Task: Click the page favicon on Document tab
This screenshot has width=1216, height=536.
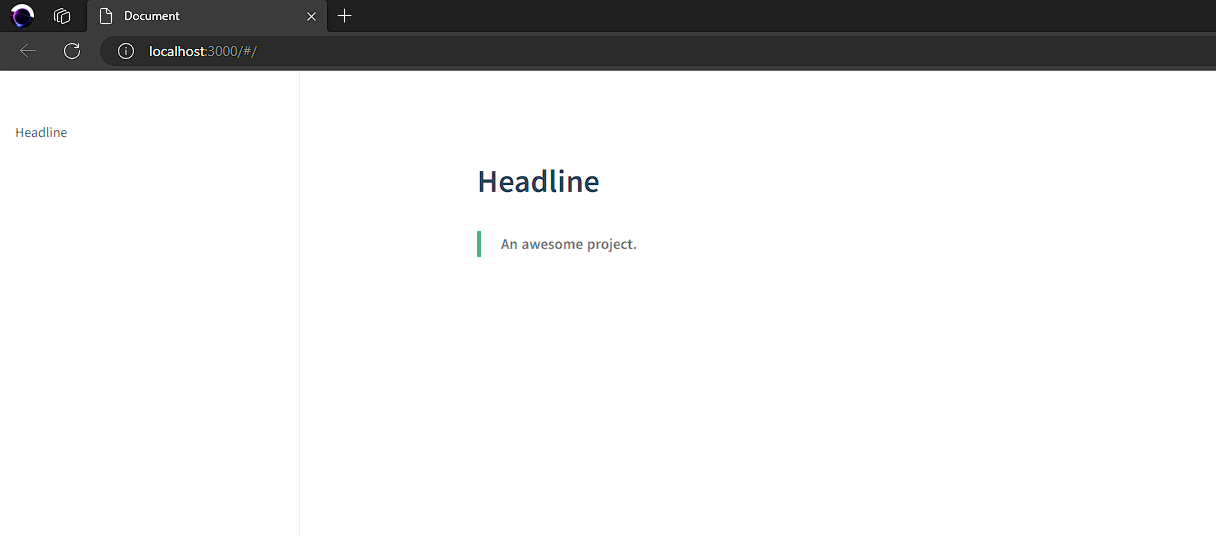Action: [105, 16]
